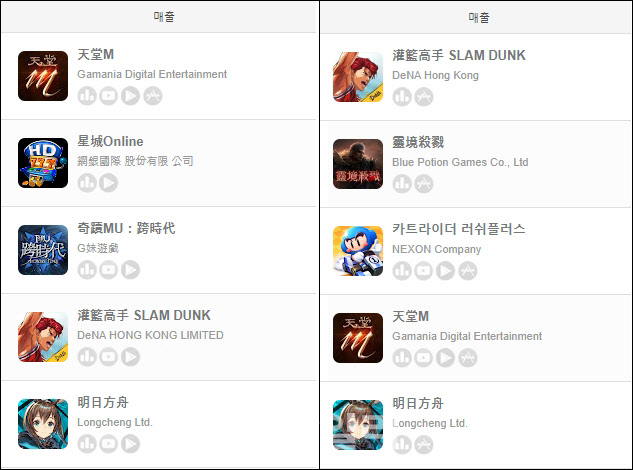The width and height of the screenshot is (633, 470).
Task: Open the YouTube icon for 카트라이더 러쉬플러스
Action: (423, 271)
